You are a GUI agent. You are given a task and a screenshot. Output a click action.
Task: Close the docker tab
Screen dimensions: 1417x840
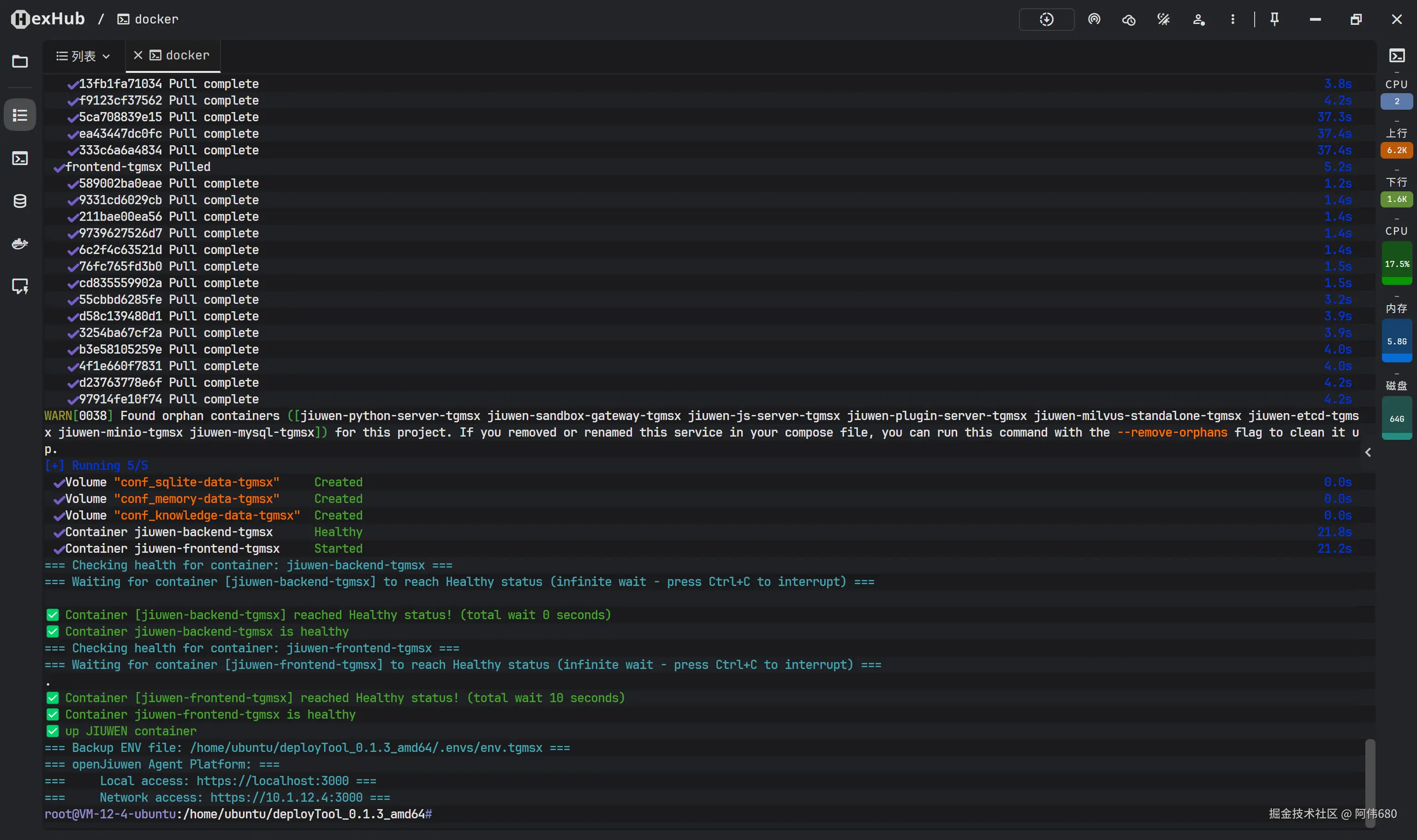coord(137,55)
